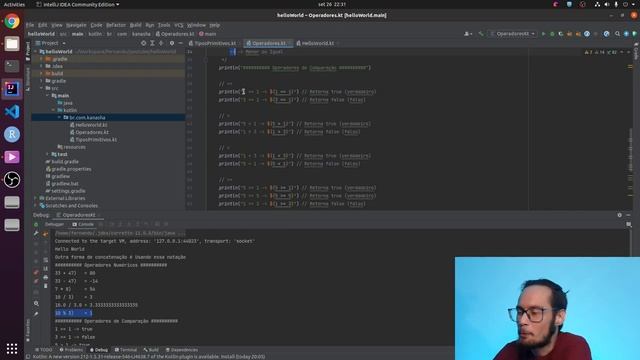Click Kotlin plugin update status bar message
The image size is (640, 360).
point(149,357)
